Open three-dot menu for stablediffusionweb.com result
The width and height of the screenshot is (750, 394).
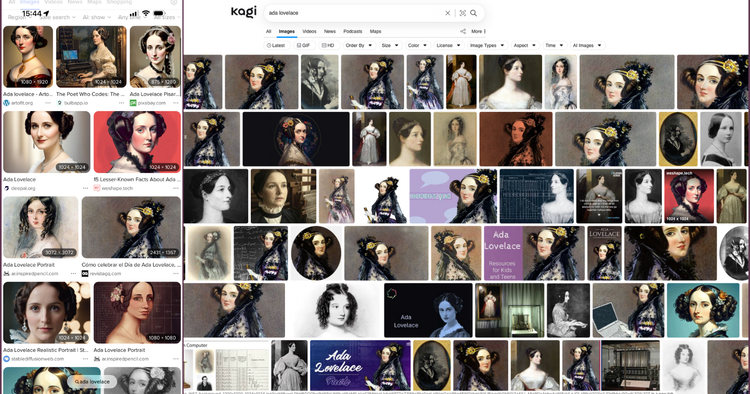pyautogui.click(x=85, y=359)
